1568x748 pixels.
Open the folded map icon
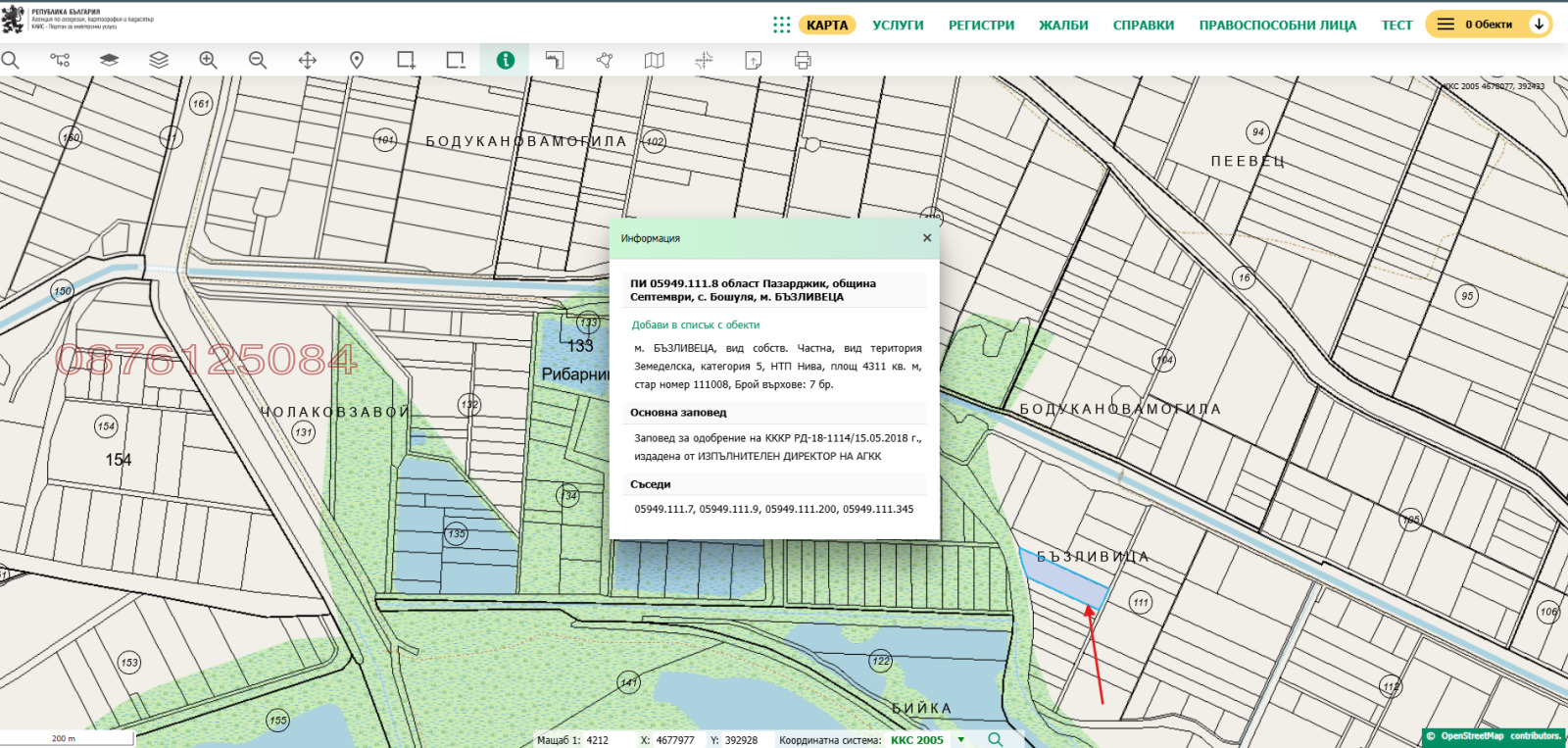point(654,60)
